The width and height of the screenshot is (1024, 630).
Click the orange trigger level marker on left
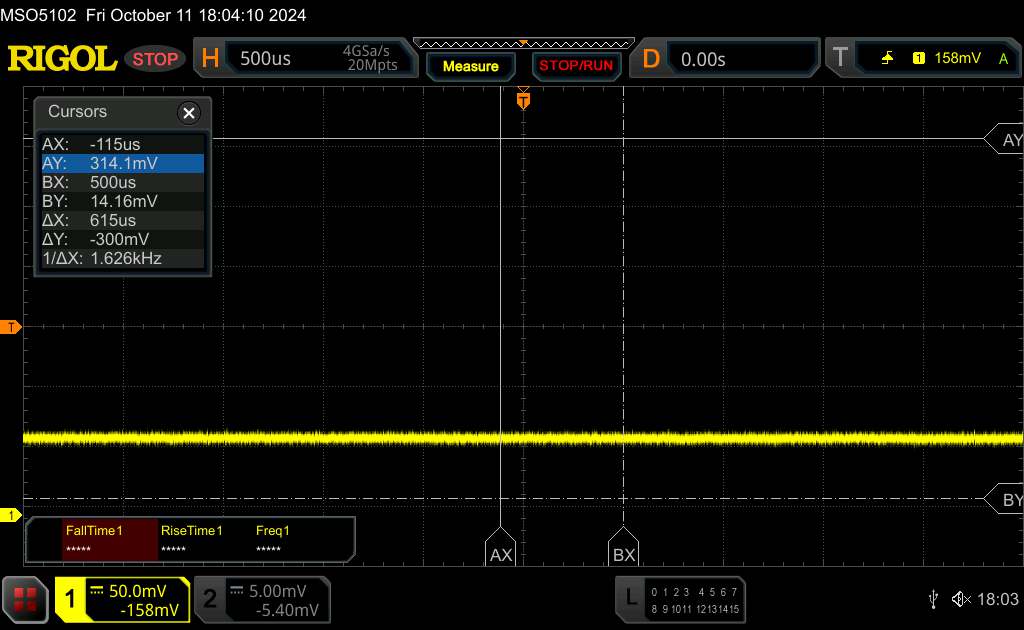tap(12, 327)
